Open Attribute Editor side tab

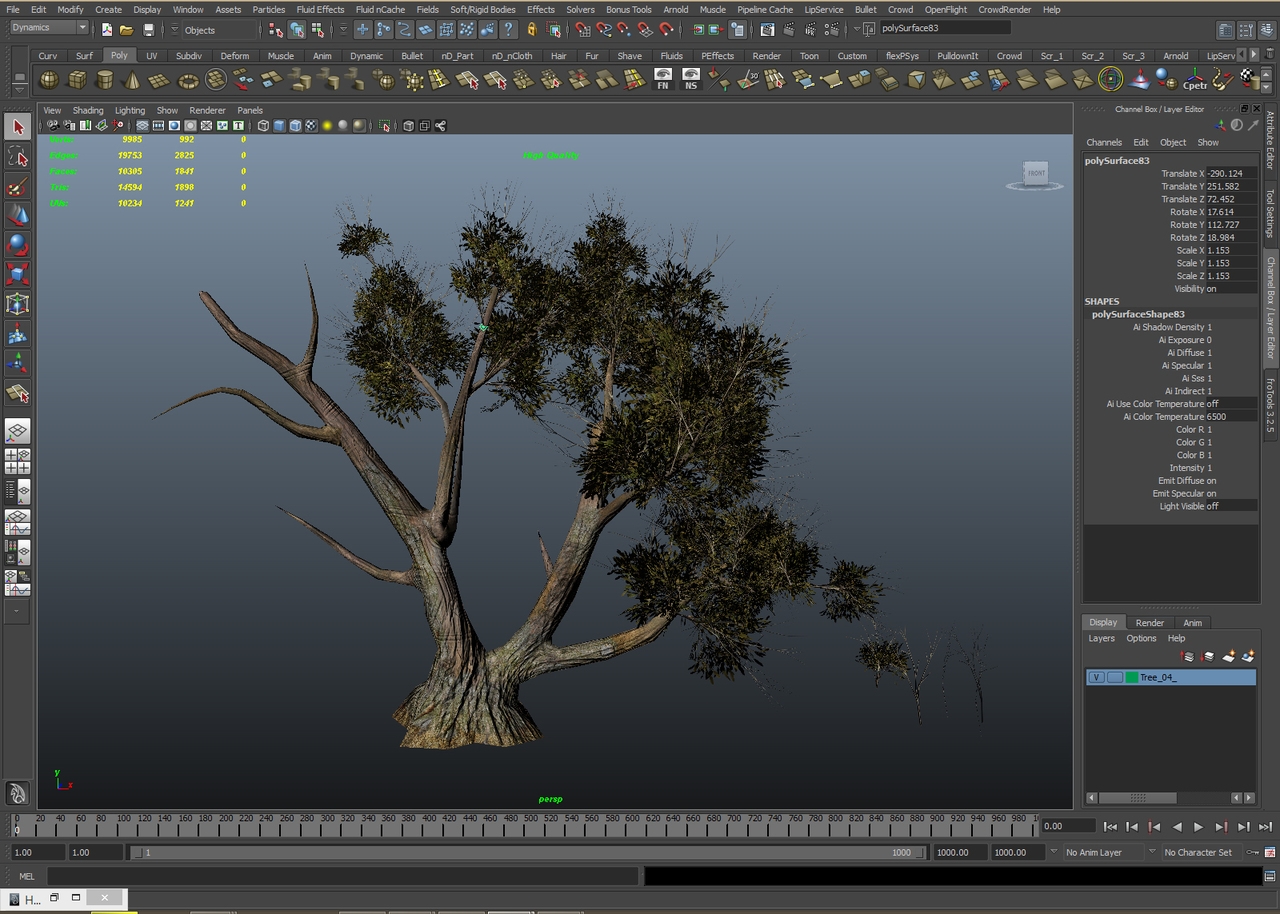pyautogui.click(x=1270, y=139)
